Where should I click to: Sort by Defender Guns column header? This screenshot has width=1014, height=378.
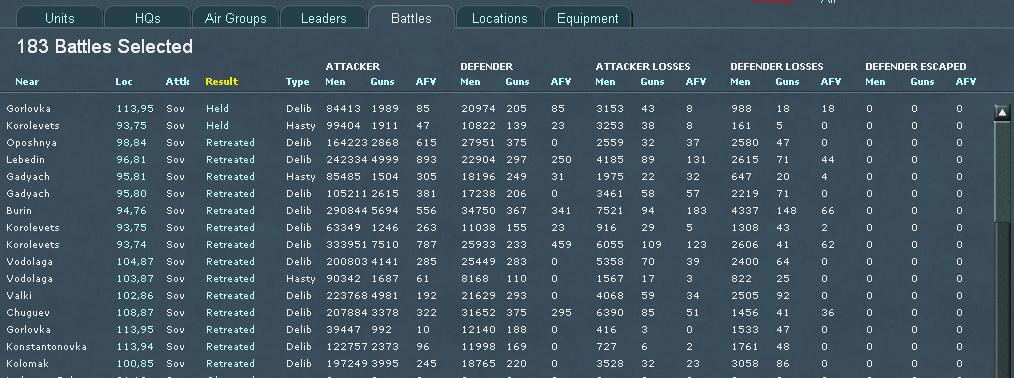tap(517, 81)
